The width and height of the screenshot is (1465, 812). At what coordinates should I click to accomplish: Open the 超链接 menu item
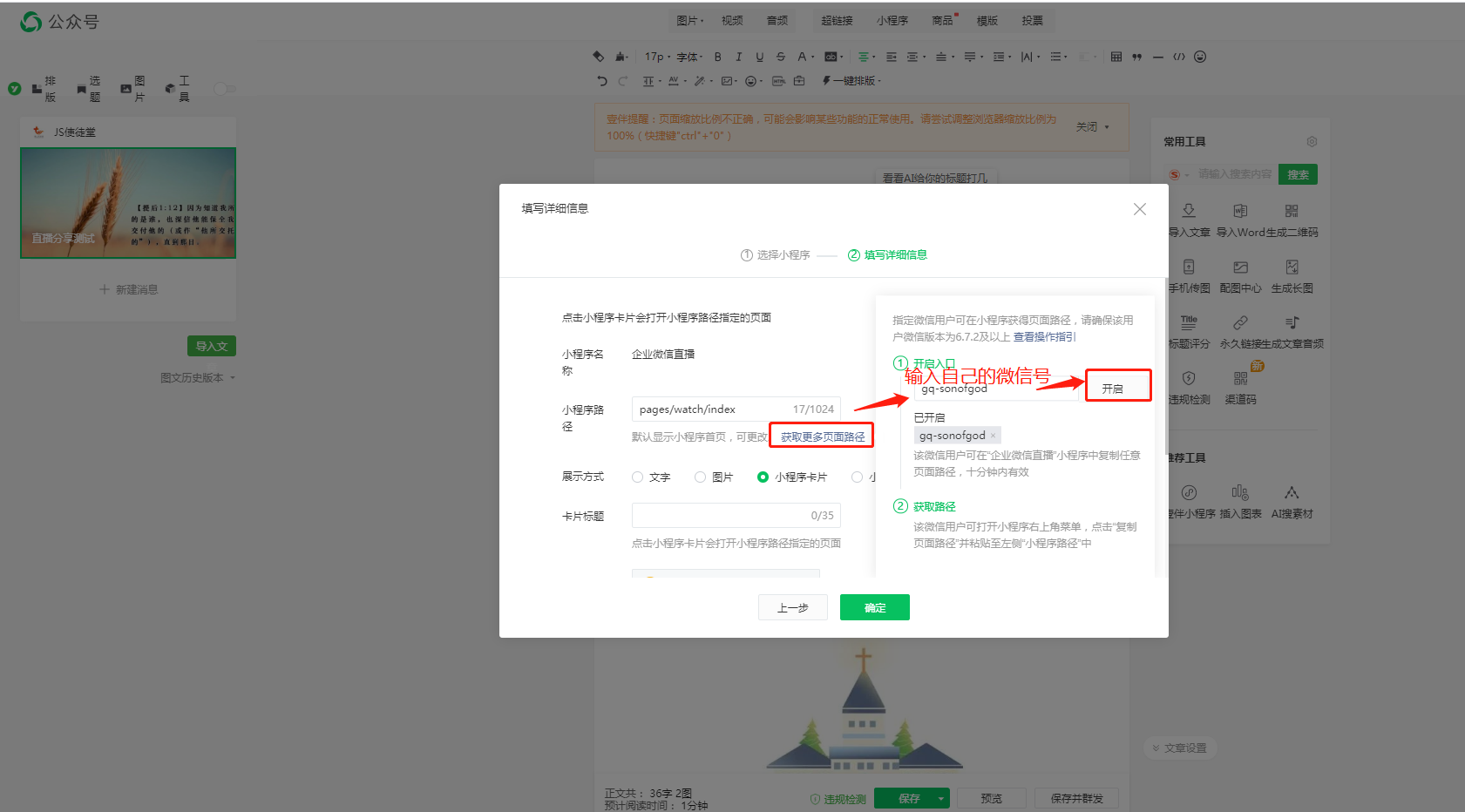(837, 21)
